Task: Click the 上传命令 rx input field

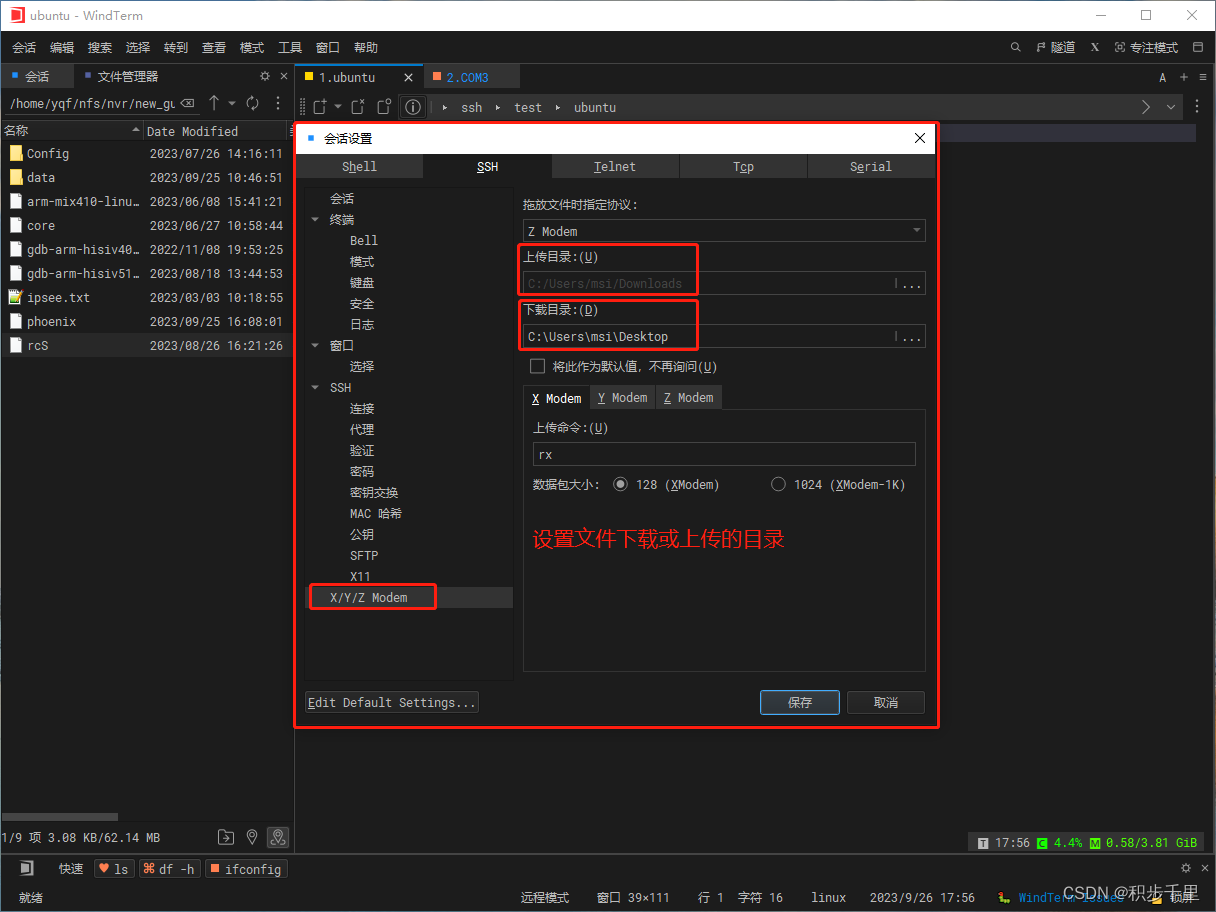Action: 725,454
